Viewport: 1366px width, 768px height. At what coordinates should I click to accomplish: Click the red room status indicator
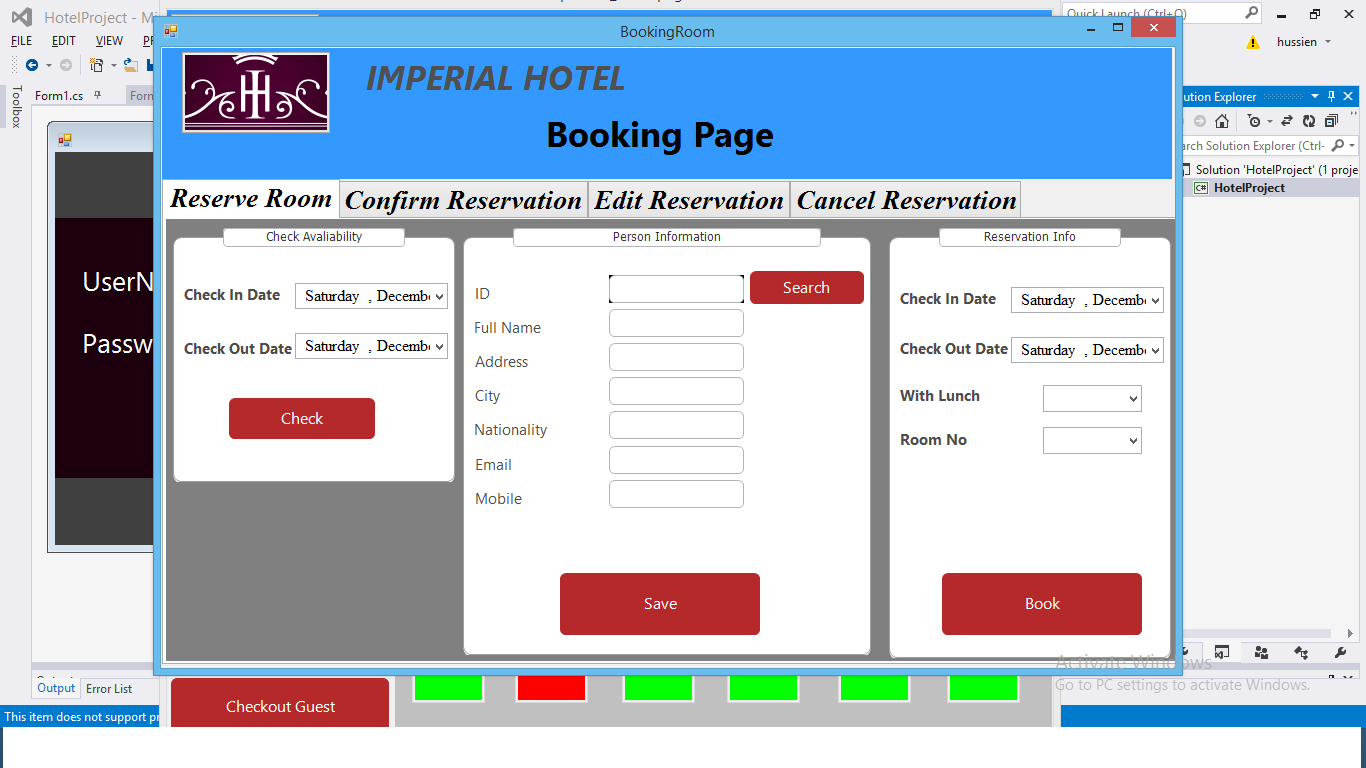[x=551, y=687]
